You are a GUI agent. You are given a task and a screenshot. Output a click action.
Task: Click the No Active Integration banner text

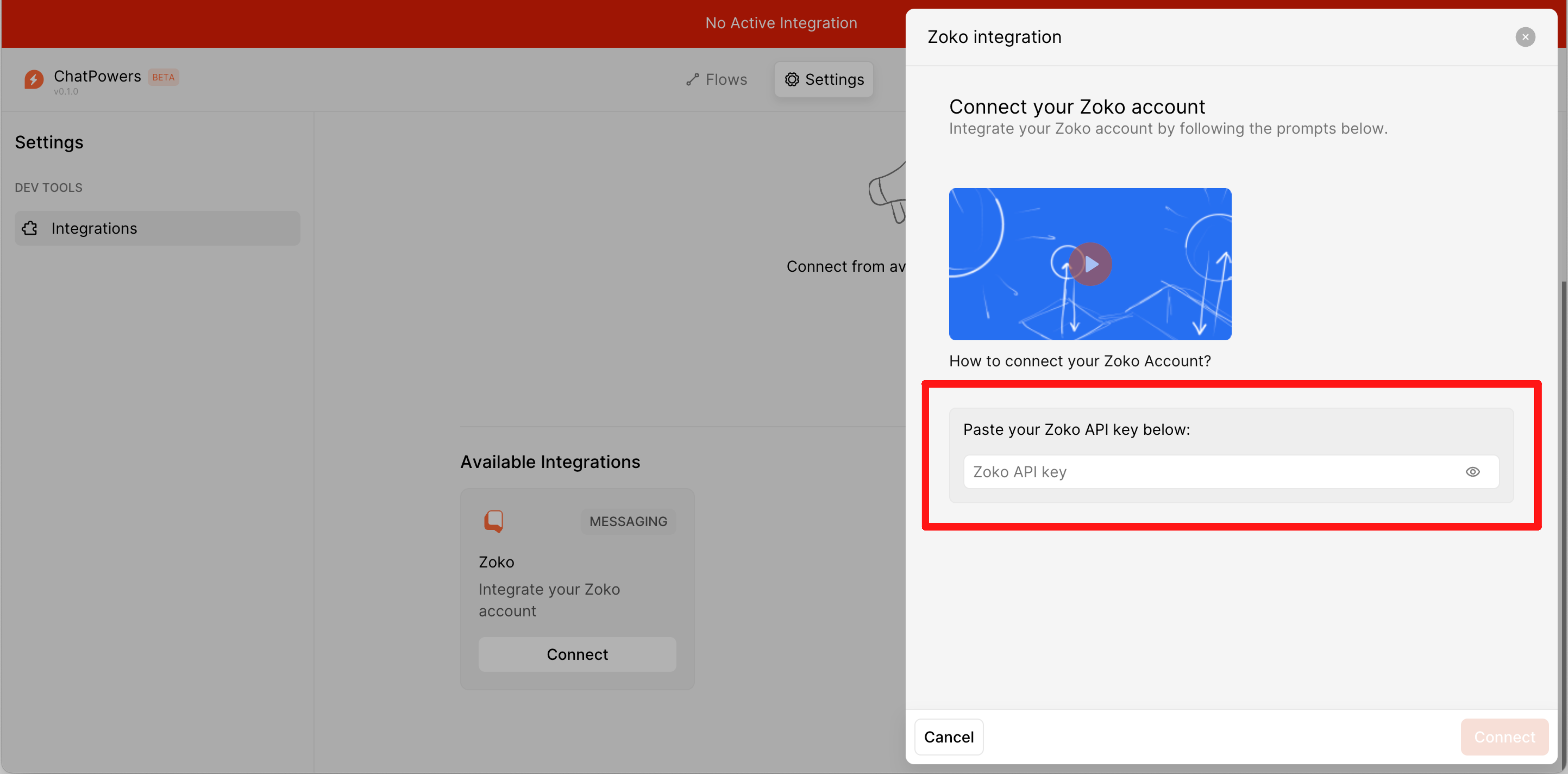pyautogui.click(x=781, y=23)
